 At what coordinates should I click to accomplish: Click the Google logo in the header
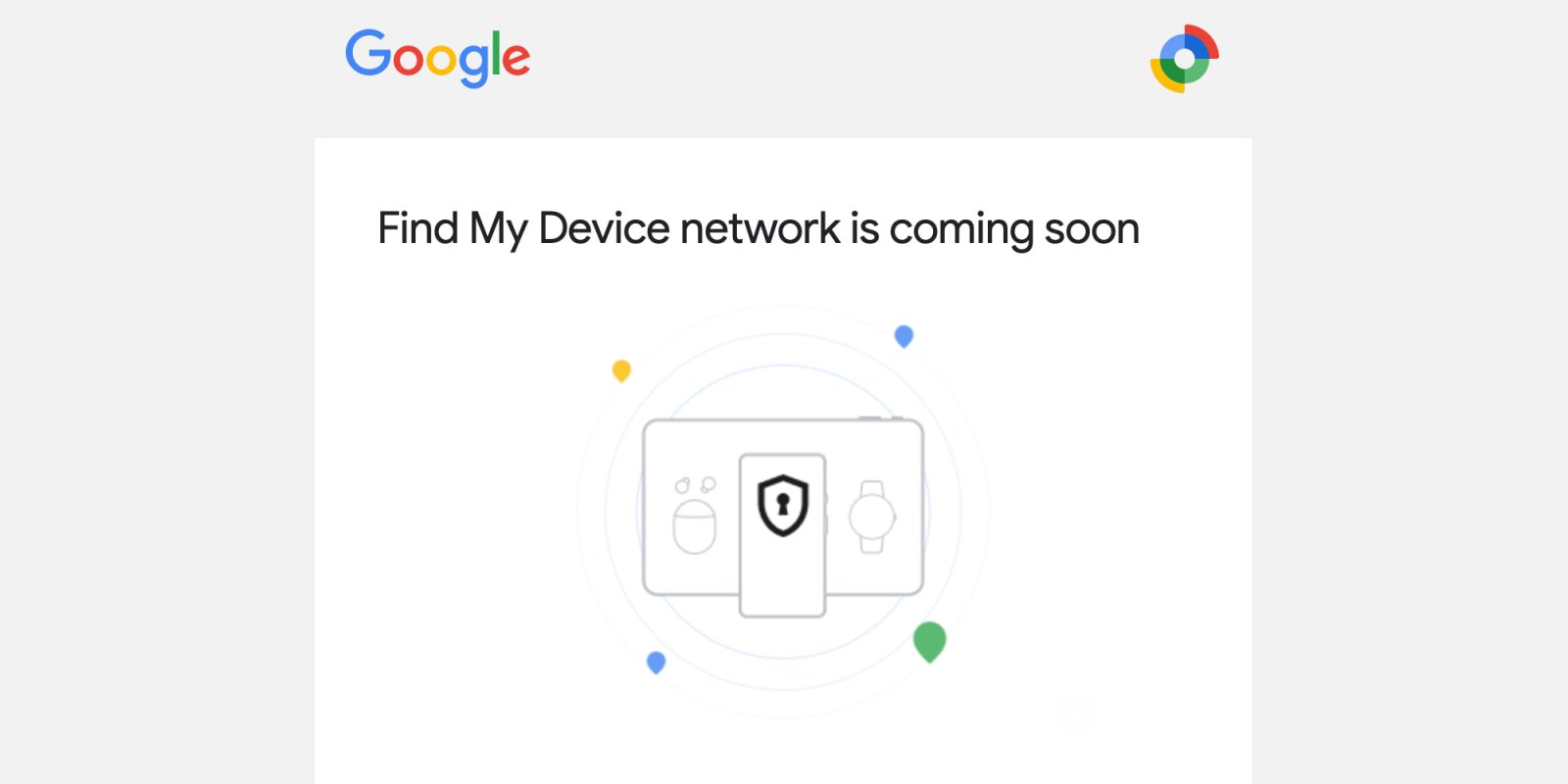[x=437, y=58]
